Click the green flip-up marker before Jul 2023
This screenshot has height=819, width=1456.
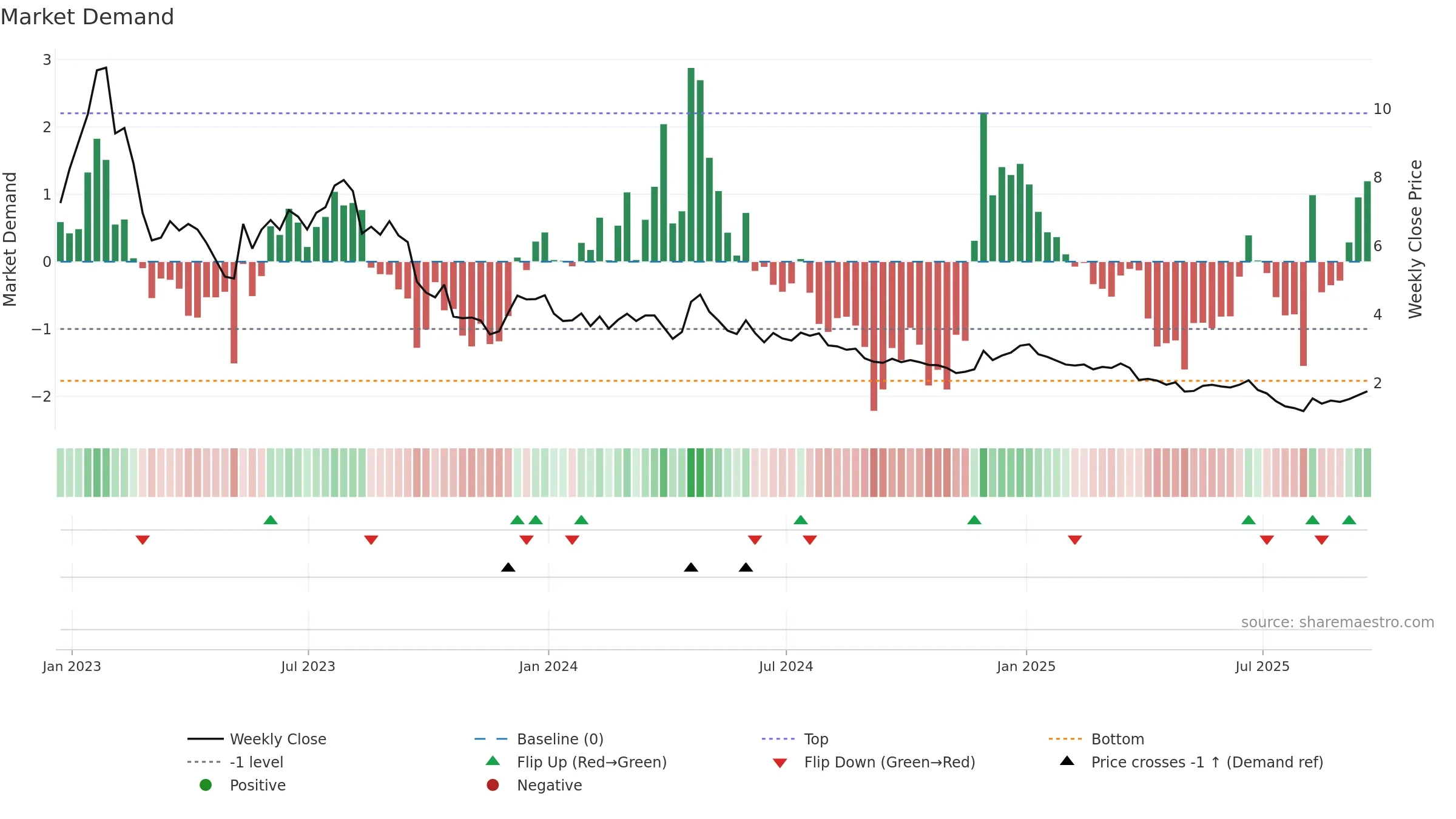[x=271, y=520]
